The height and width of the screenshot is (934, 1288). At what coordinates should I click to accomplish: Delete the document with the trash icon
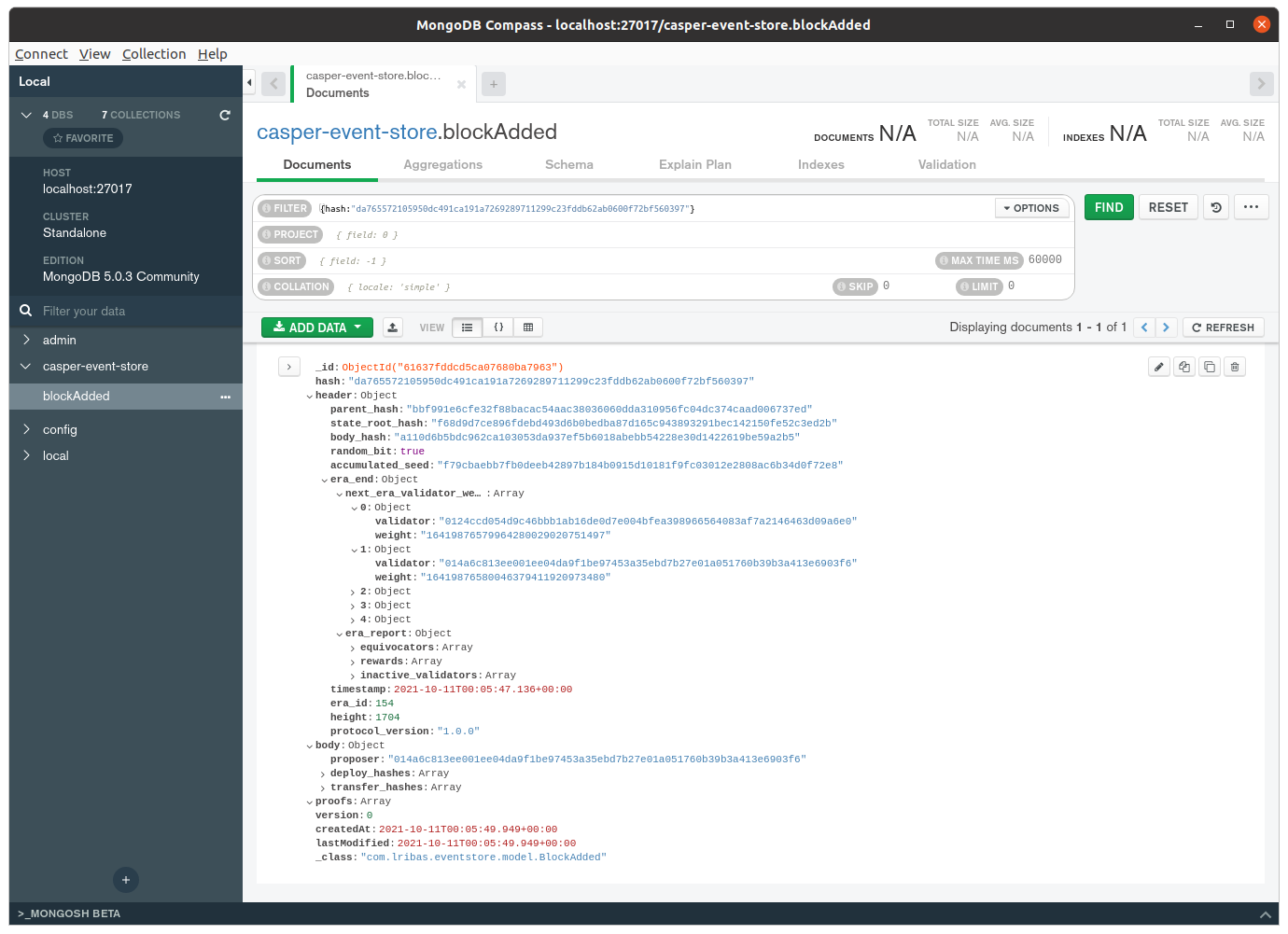pyautogui.click(x=1235, y=367)
